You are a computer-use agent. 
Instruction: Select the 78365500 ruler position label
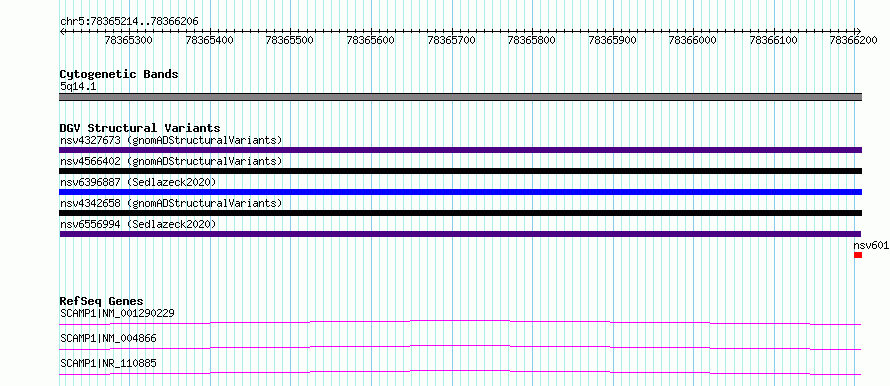click(290, 40)
